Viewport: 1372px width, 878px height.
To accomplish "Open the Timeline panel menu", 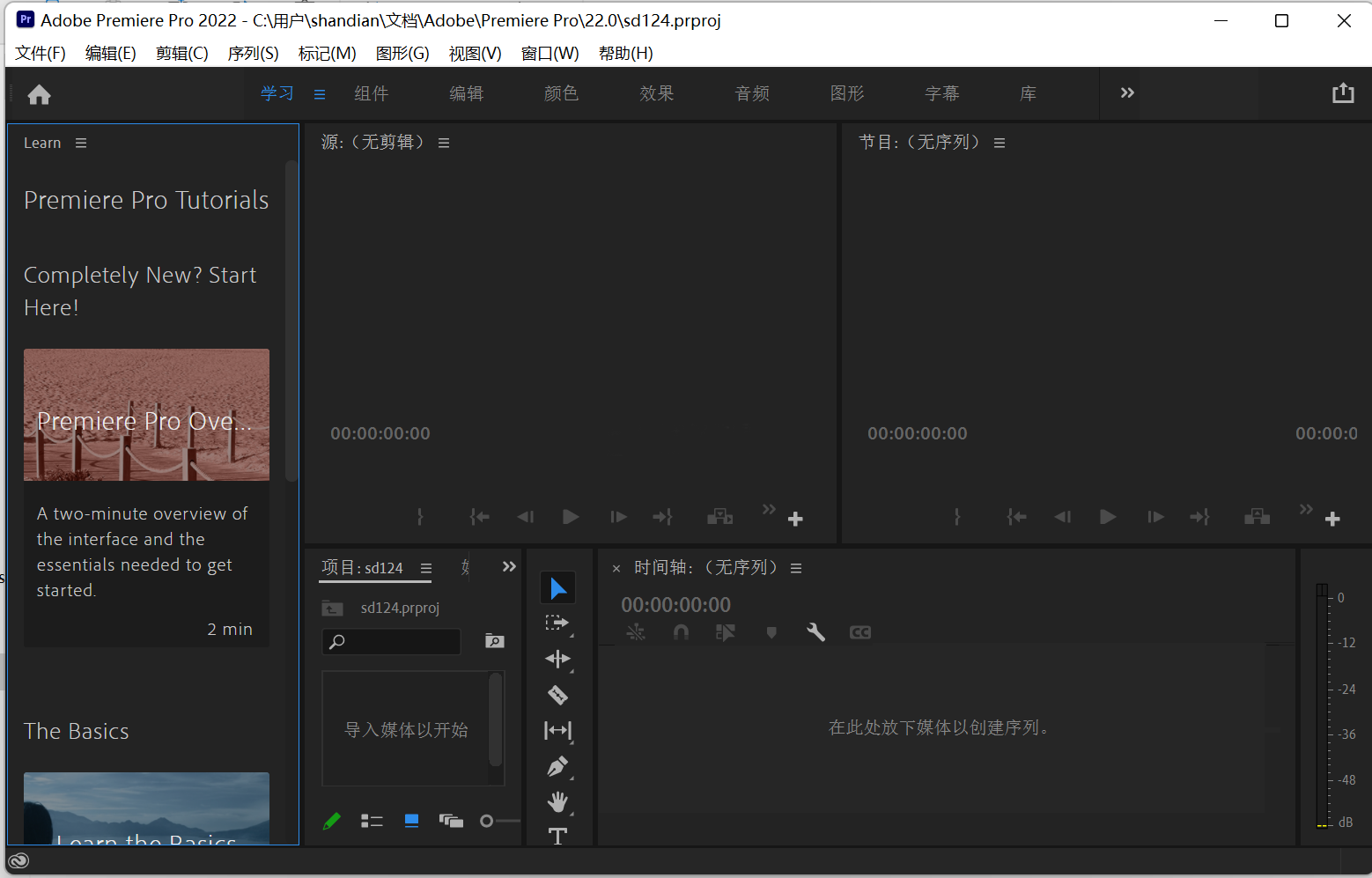I will click(x=795, y=567).
